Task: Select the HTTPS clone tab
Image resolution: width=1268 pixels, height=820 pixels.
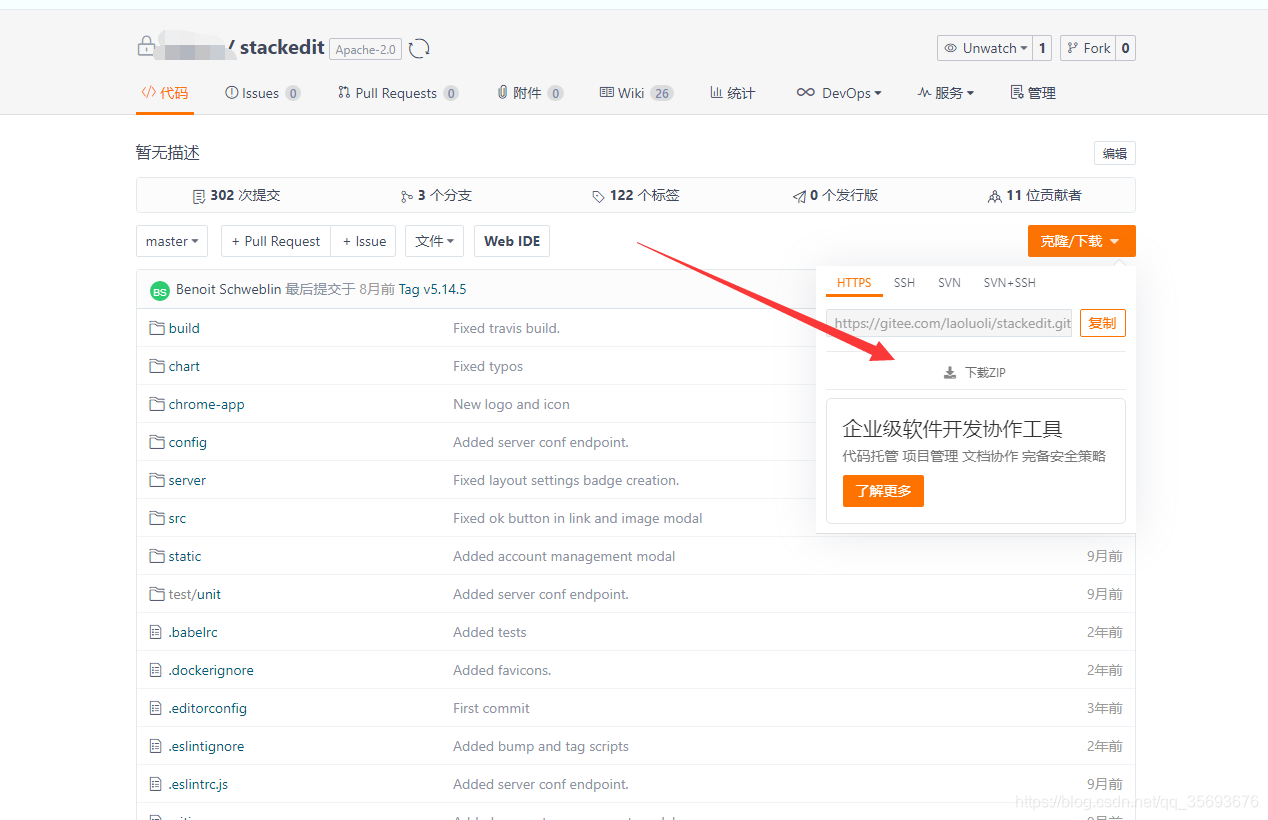Action: 854,283
